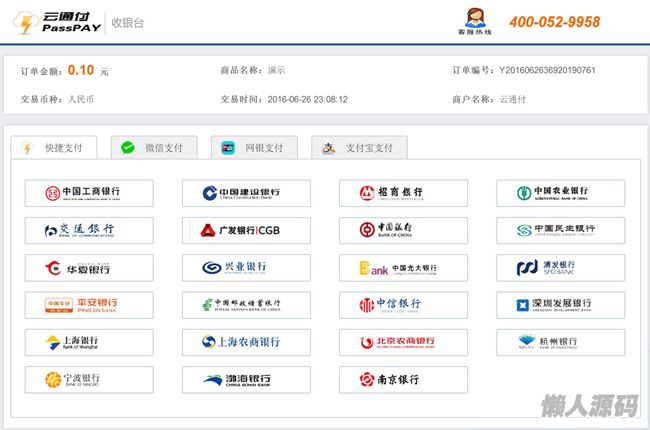650x430 pixels.
Task: Switch to the 支付宝支付 Alipay tab
Action: [359, 148]
